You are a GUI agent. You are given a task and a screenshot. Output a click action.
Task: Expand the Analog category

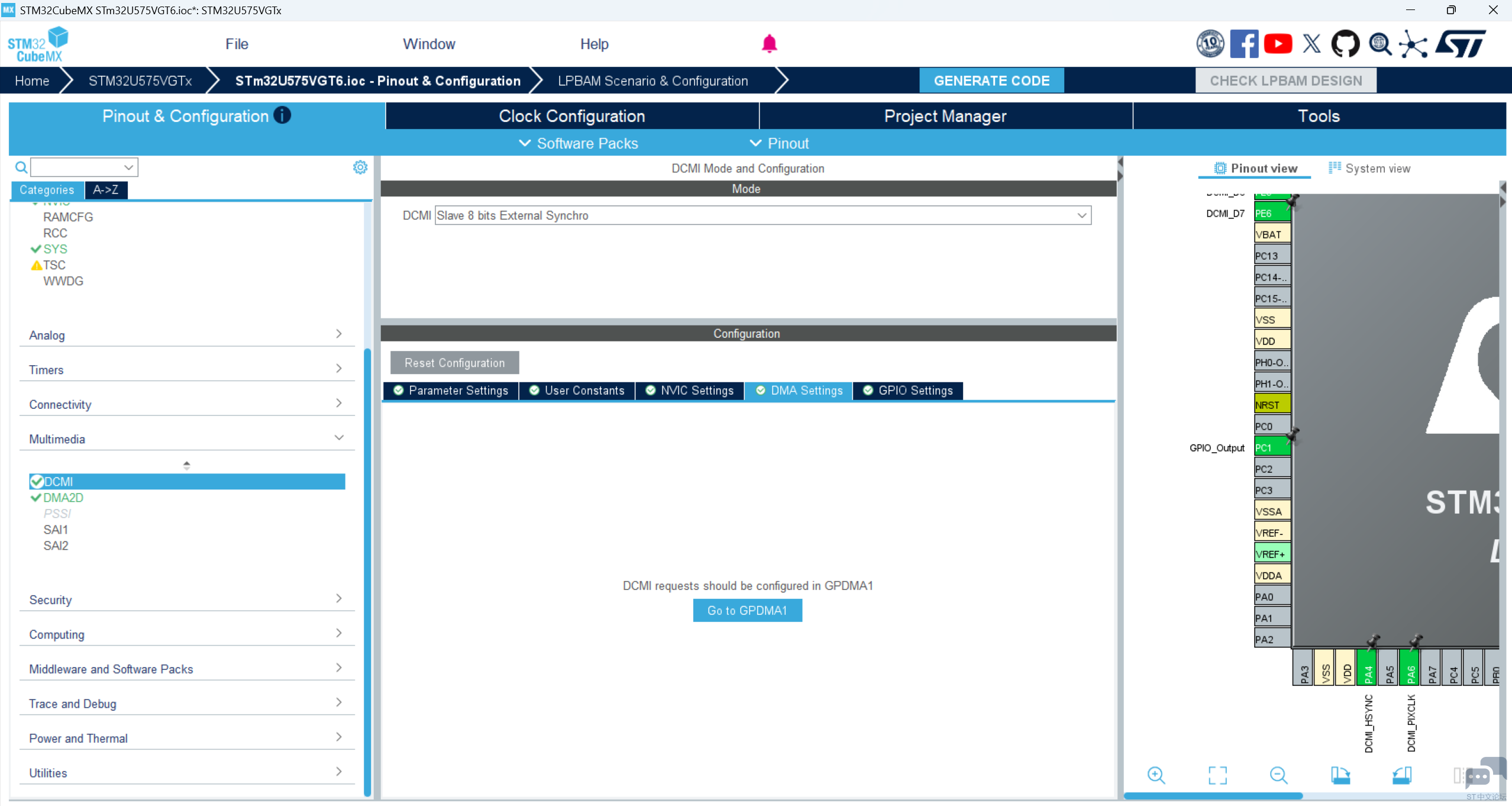point(187,335)
